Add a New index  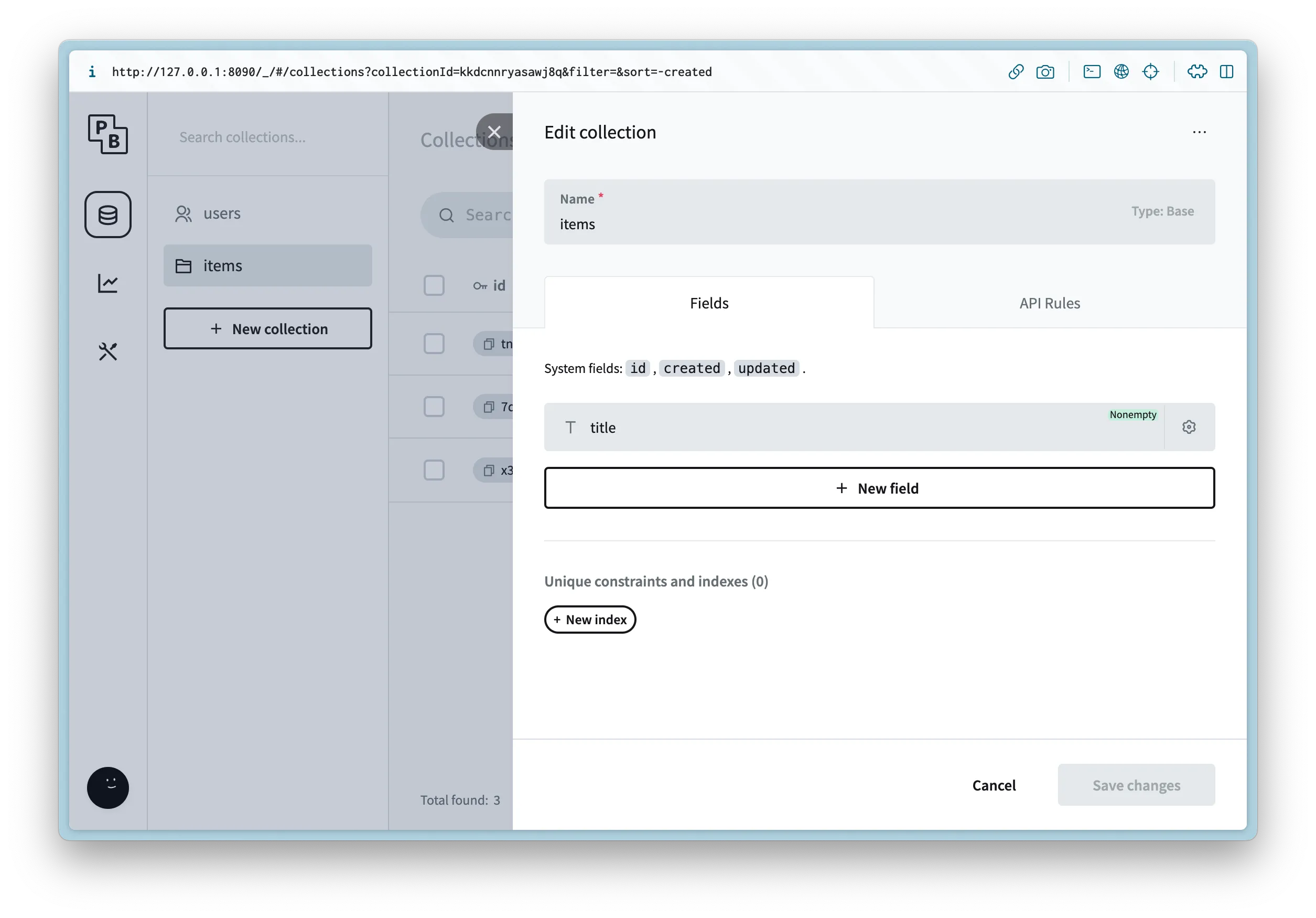[590, 620]
